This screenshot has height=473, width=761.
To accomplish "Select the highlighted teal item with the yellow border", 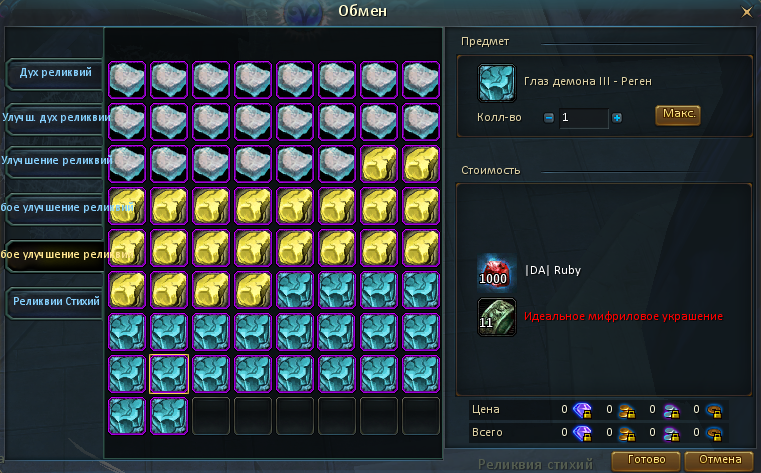I will 168,374.
